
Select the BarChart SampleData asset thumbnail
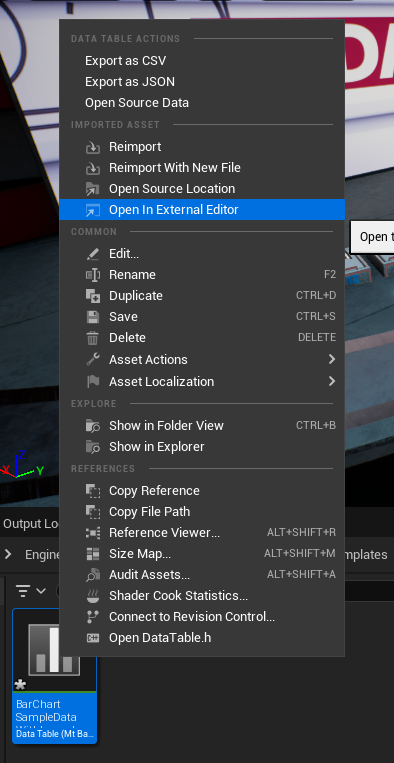[x=54, y=676]
